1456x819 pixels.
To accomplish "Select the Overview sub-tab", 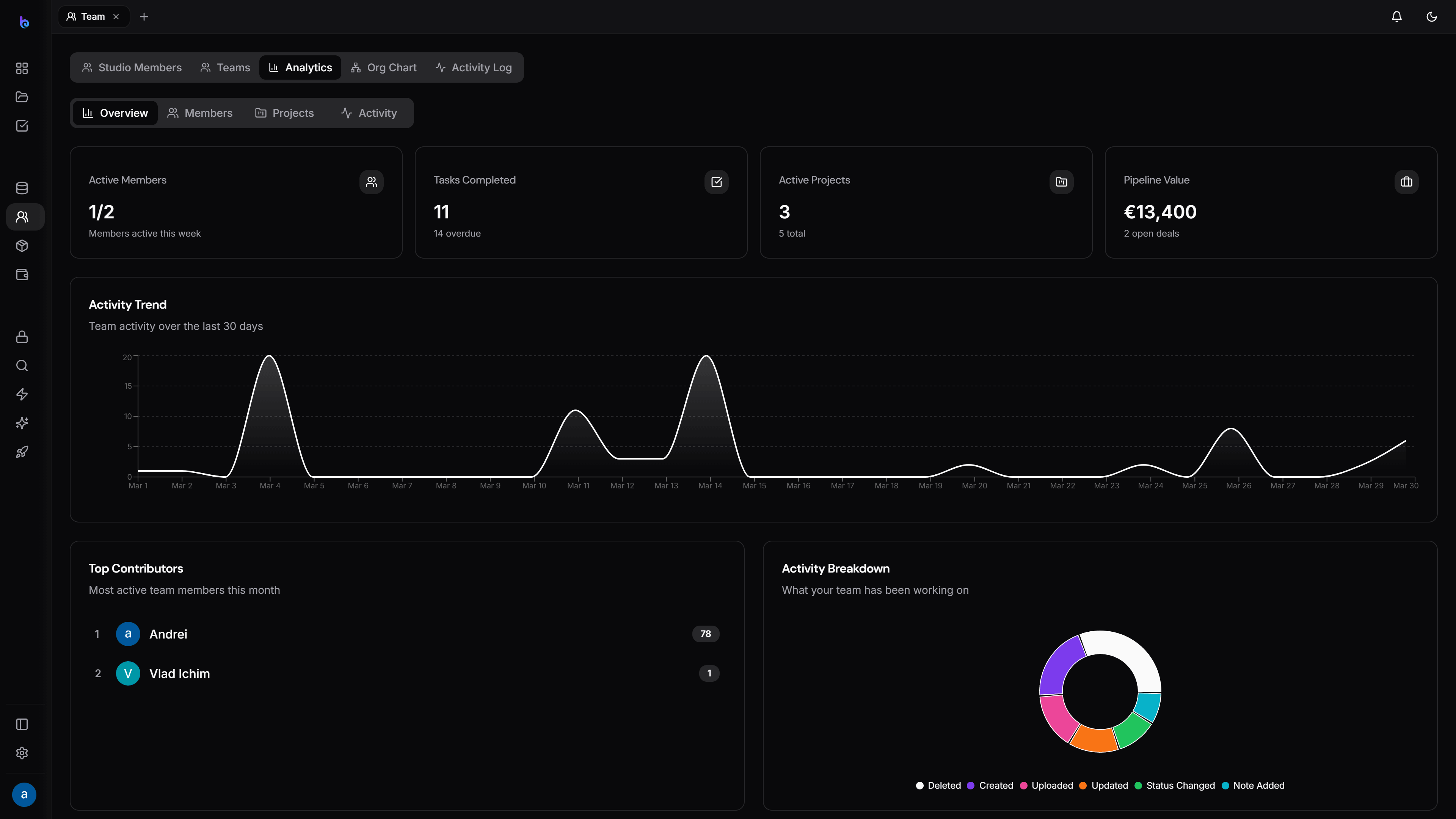I will [115, 113].
